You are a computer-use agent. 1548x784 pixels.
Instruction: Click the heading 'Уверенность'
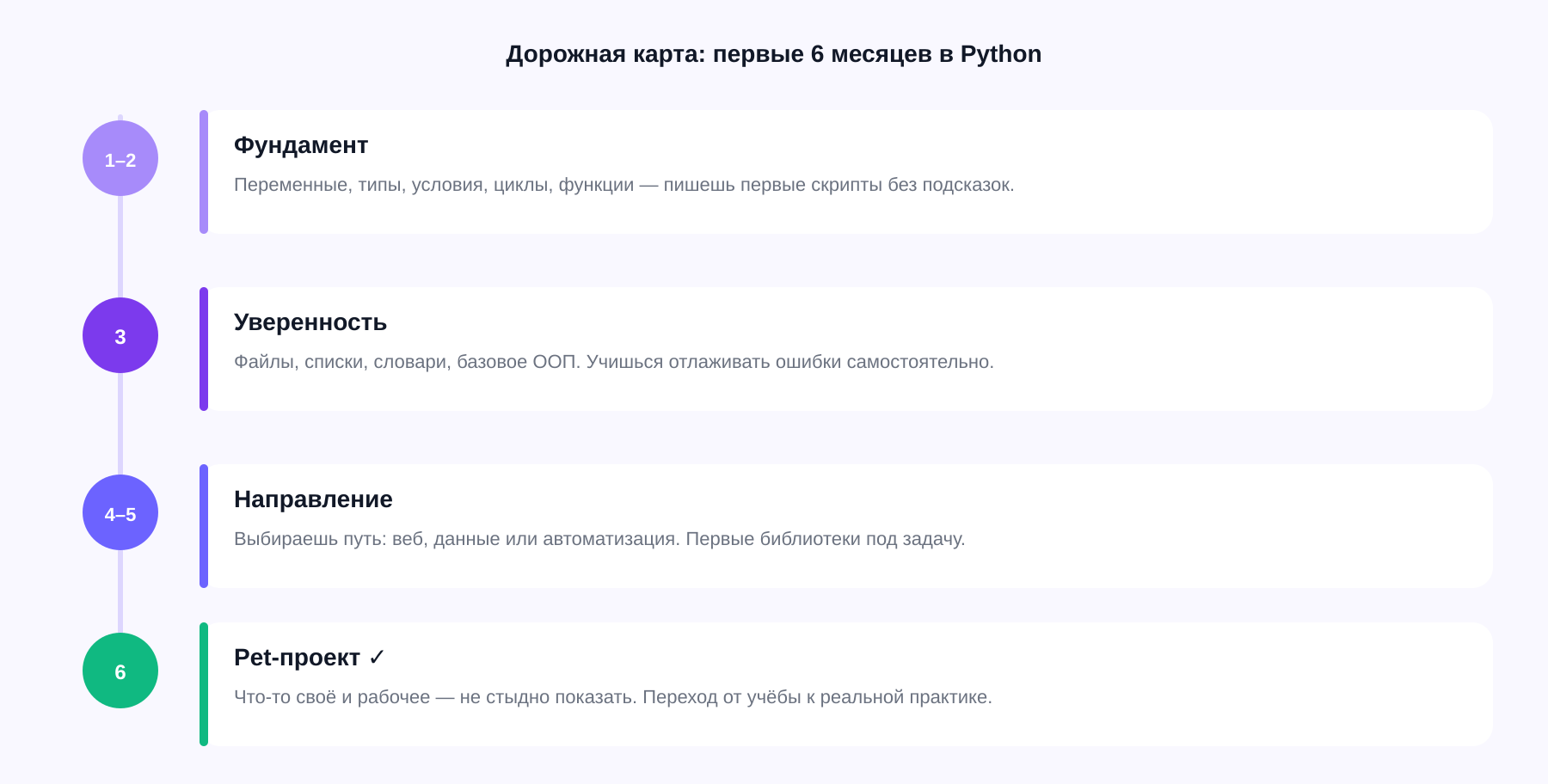coord(310,322)
